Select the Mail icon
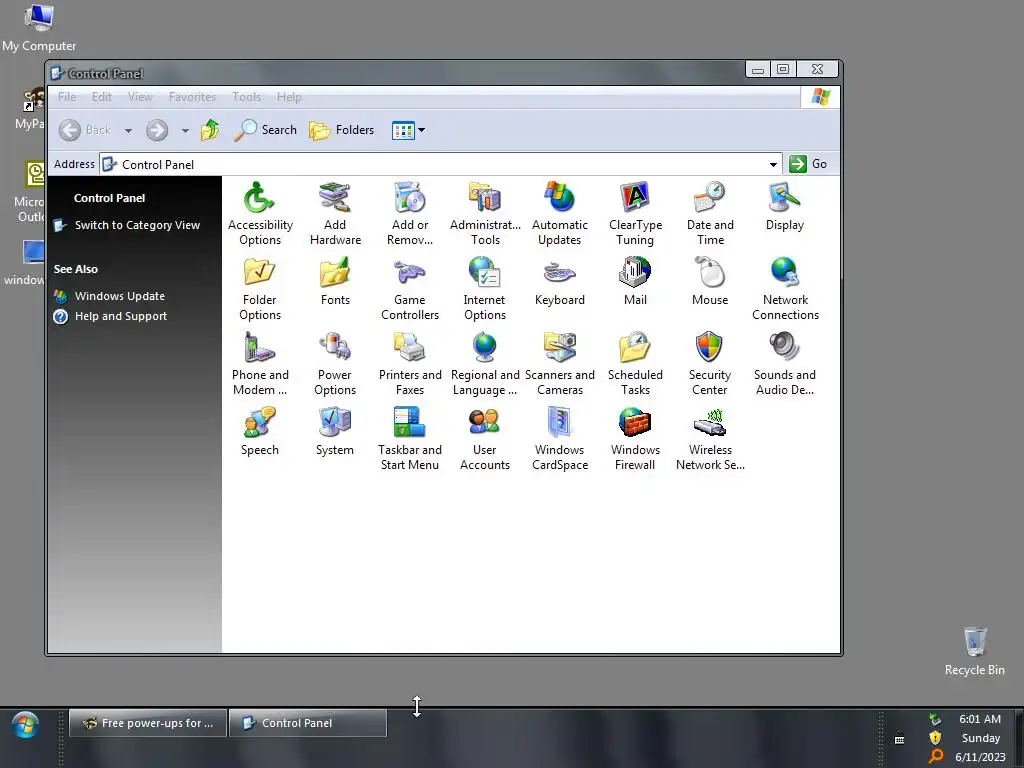This screenshot has height=768, width=1024. 635,281
